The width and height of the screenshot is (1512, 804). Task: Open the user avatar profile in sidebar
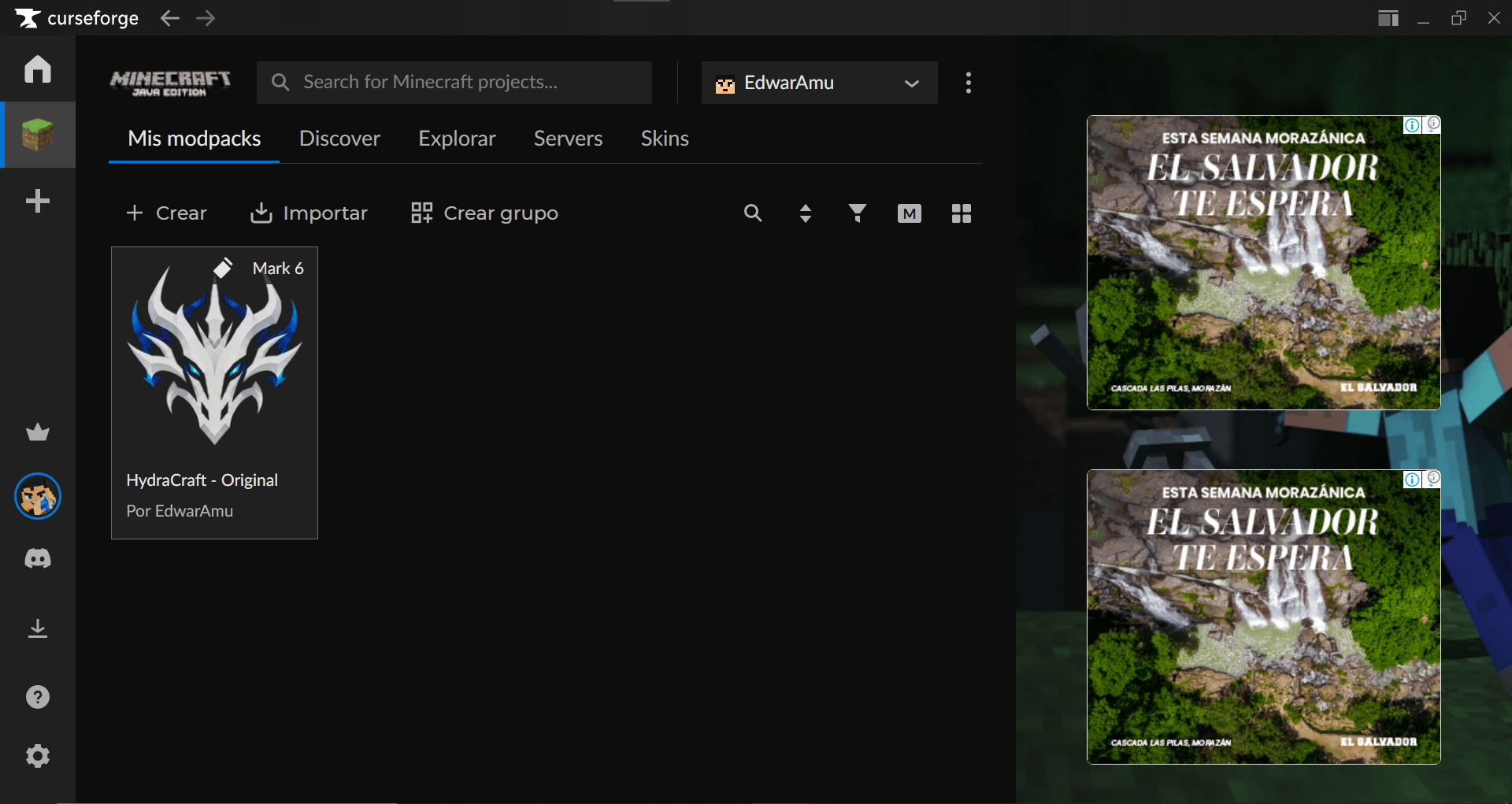coord(38,496)
